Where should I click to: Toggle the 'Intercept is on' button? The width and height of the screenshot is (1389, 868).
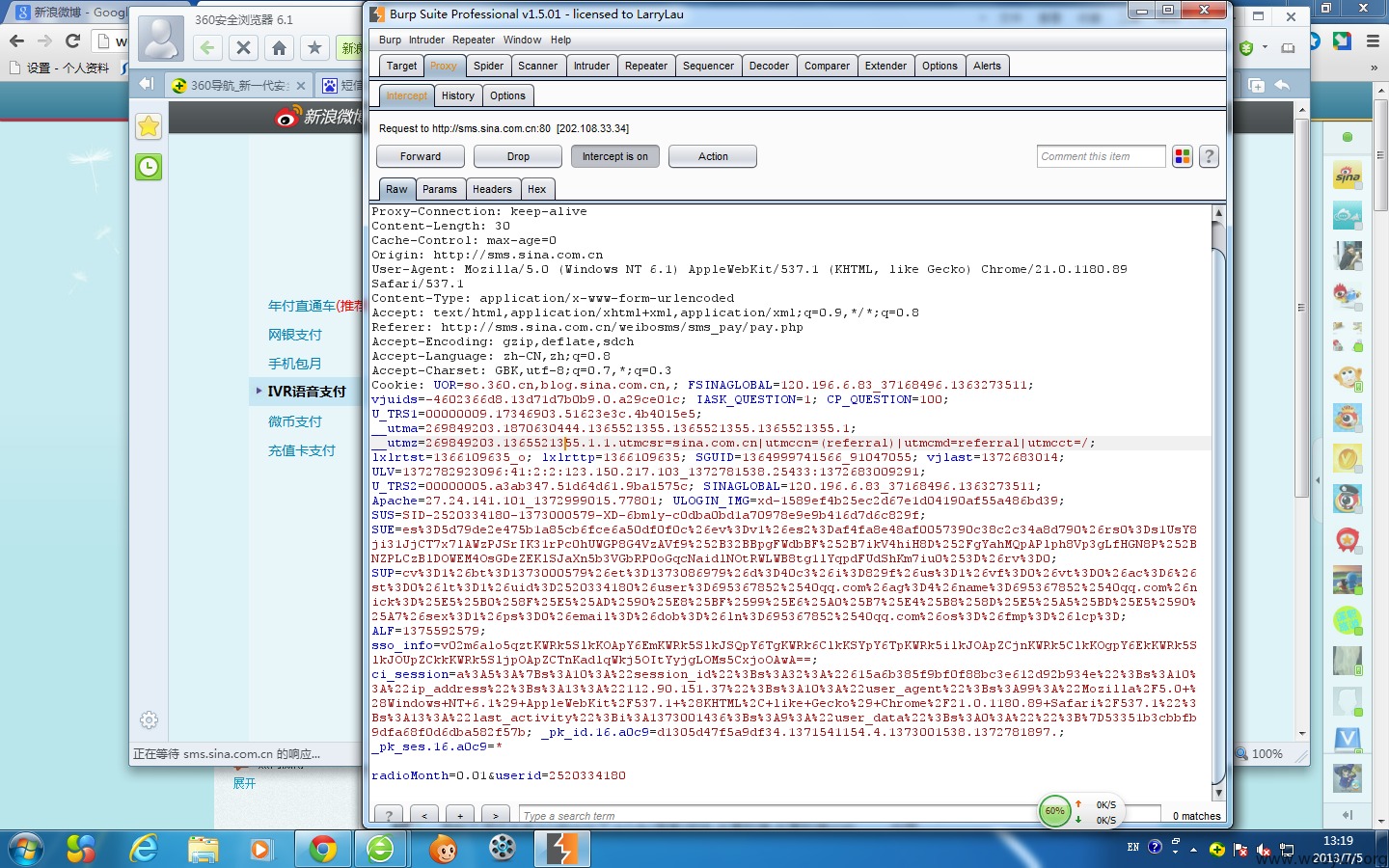click(x=615, y=156)
